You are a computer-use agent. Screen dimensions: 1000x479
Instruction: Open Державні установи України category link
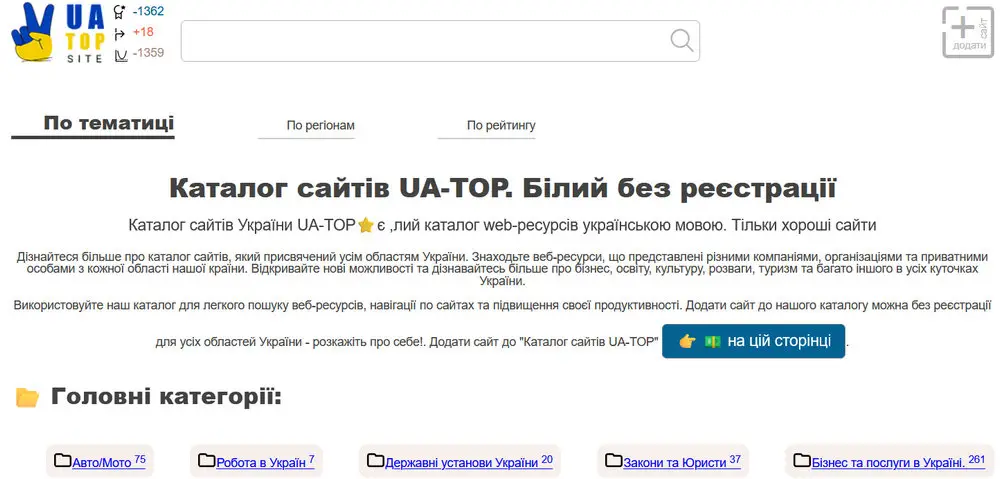pos(469,462)
